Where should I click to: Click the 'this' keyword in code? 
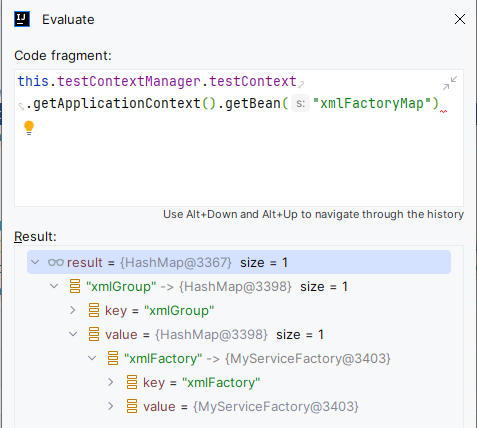33,81
